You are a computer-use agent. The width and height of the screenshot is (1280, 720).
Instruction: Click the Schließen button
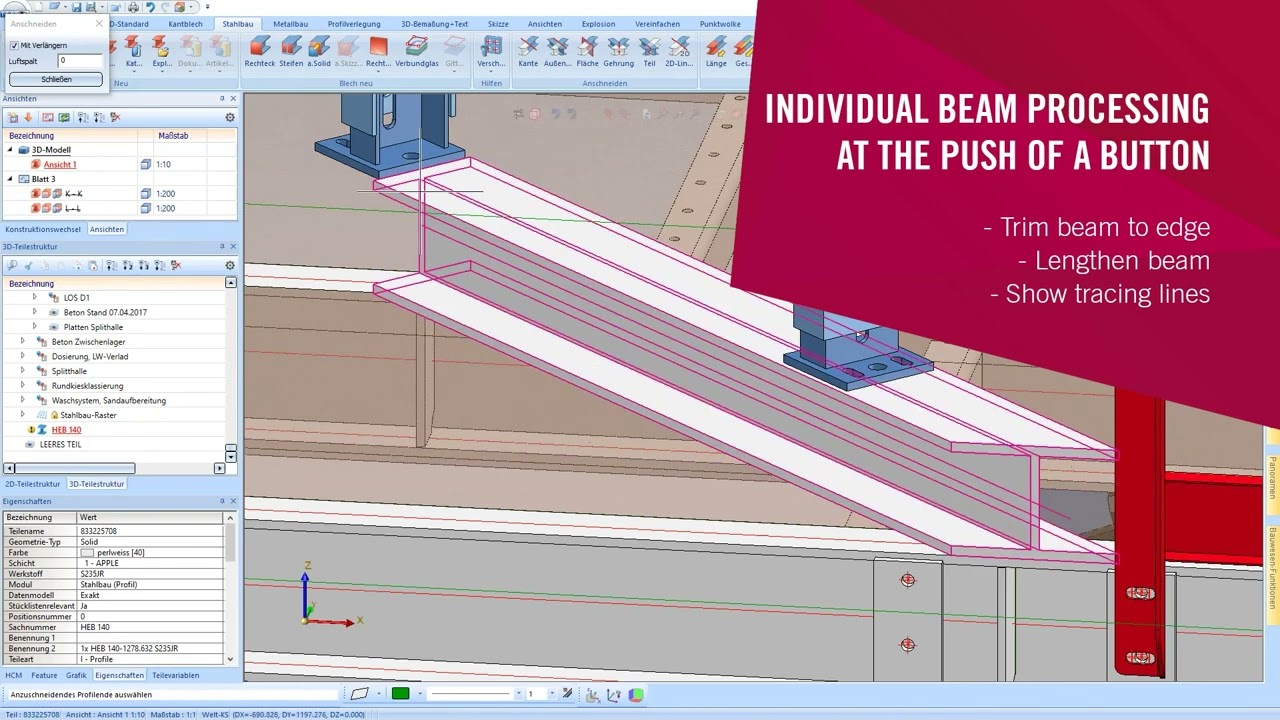tap(56, 79)
